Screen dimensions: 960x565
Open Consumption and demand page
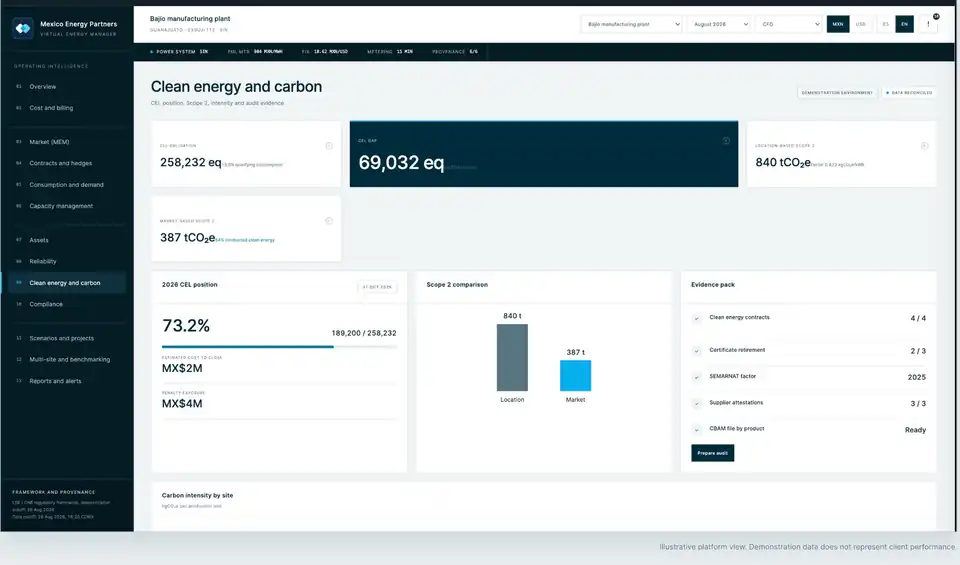[67, 185]
